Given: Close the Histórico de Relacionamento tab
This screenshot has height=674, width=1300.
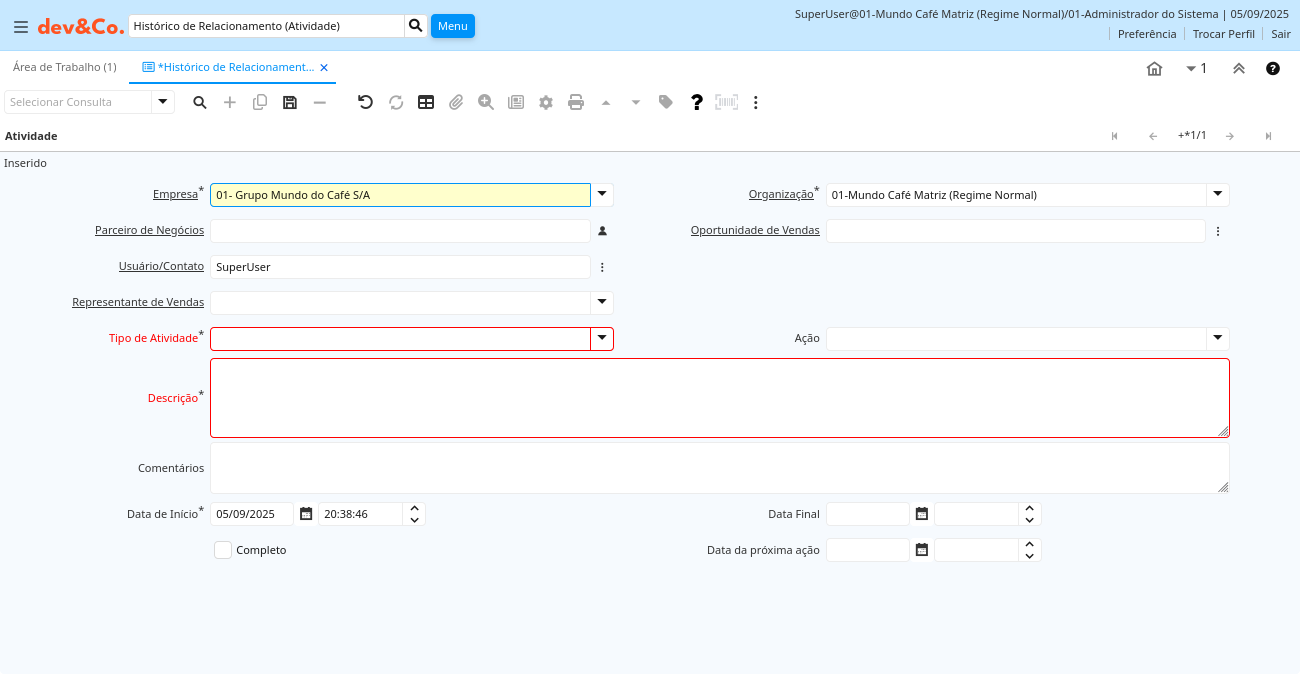Looking at the screenshot, I should tap(324, 67).
